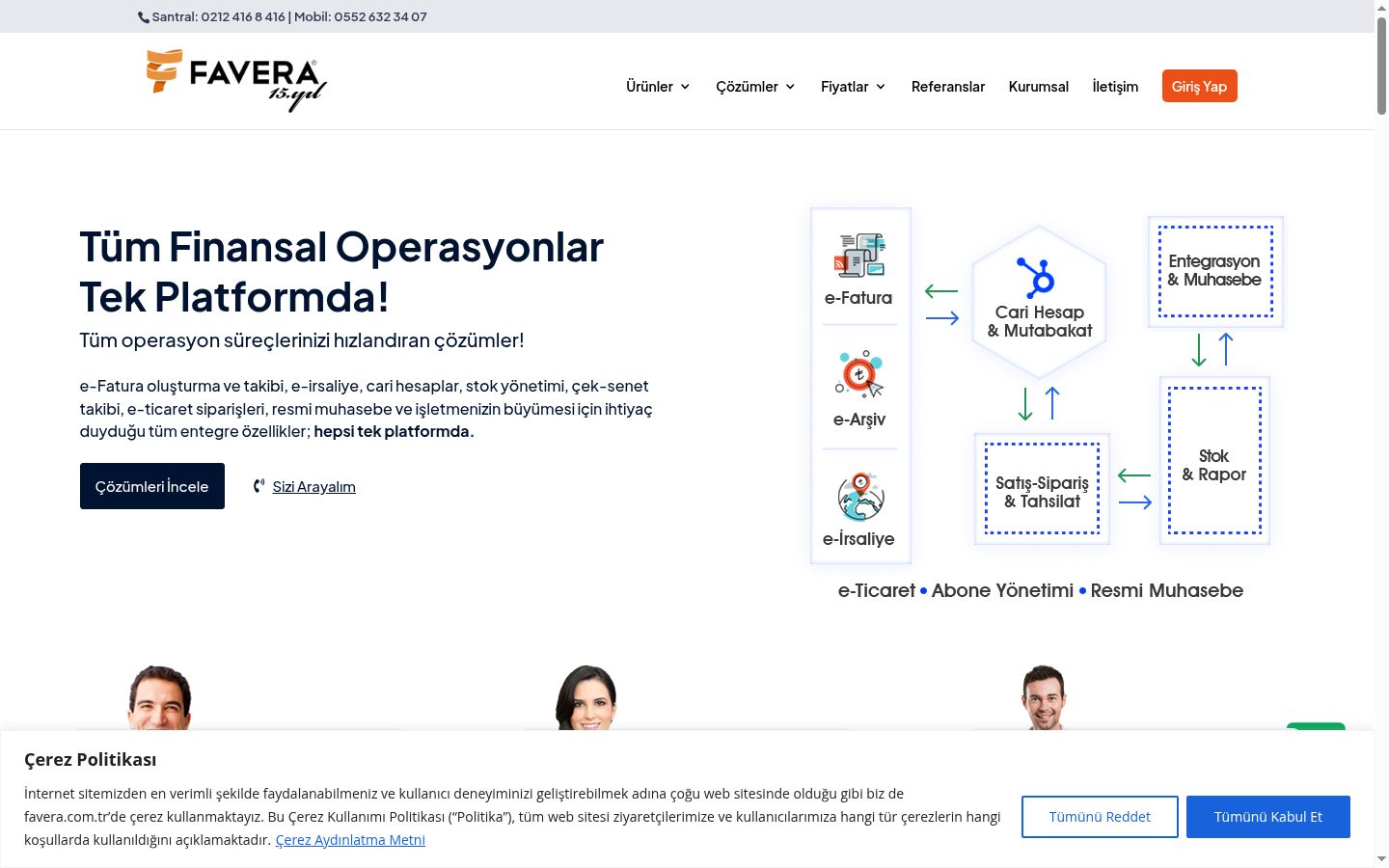Open the Fiyatlar menu label
The image size is (1389, 868).
point(844,87)
